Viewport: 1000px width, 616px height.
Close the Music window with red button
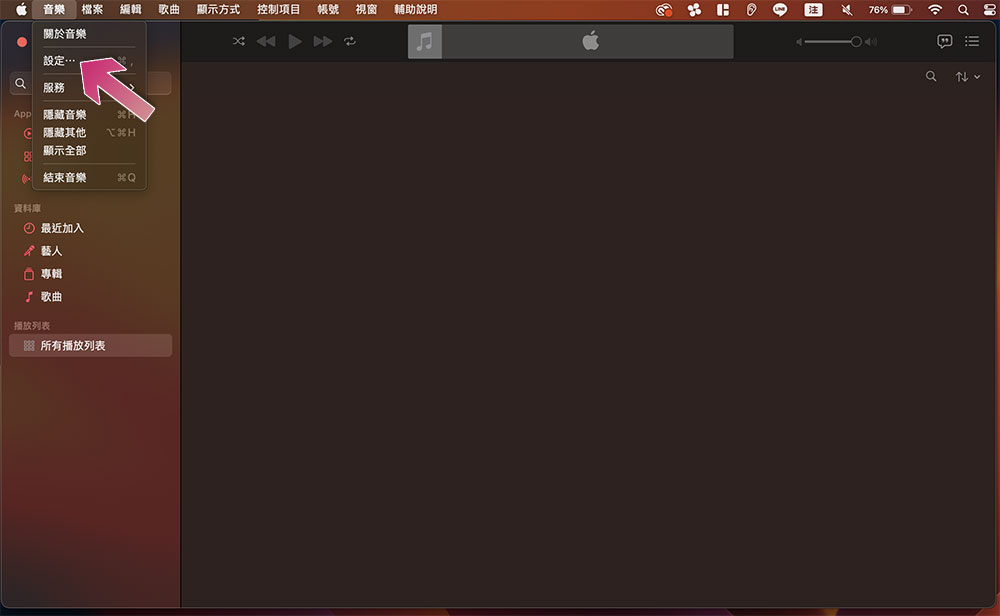pyautogui.click(x=22, y=42)
